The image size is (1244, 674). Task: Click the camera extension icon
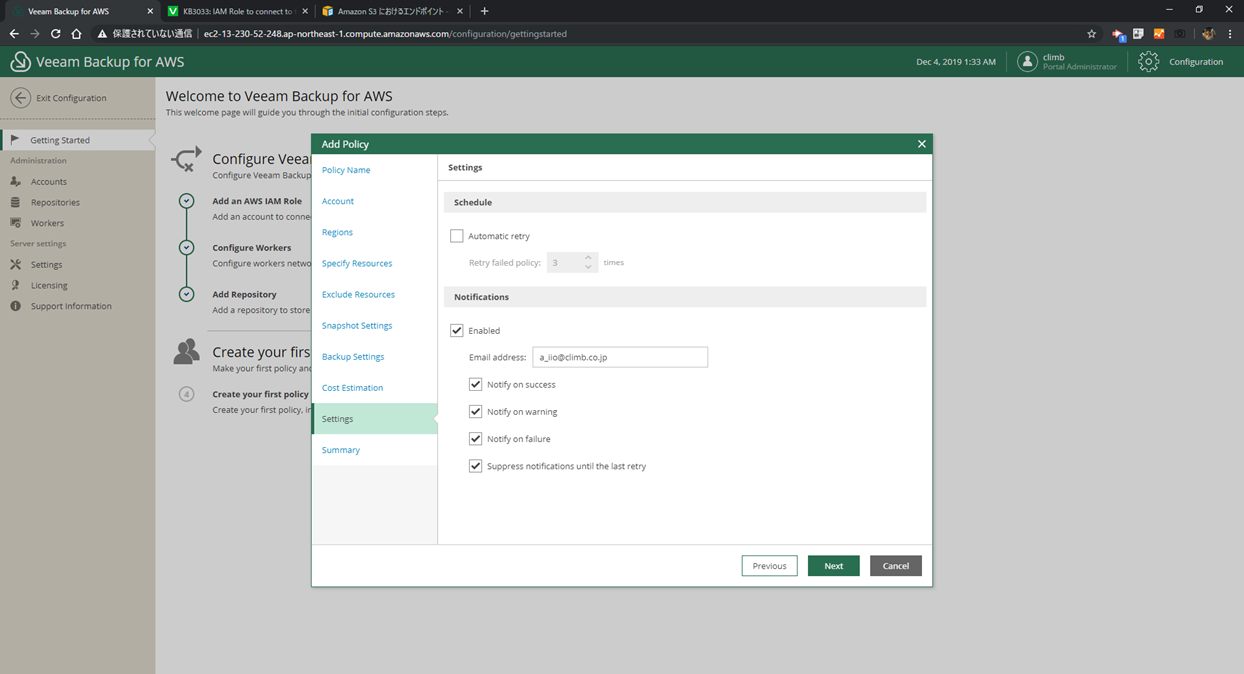point(1180,34)
